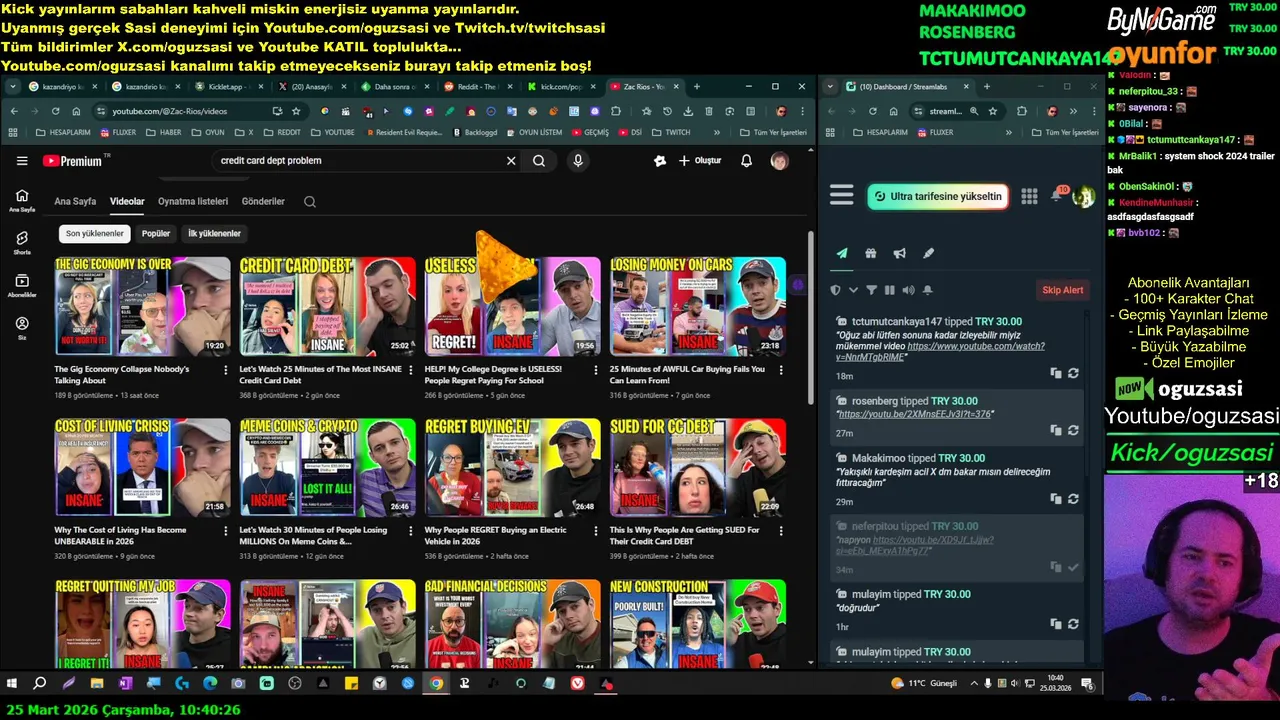Open Windows Start menu

(x=12, y=684)
